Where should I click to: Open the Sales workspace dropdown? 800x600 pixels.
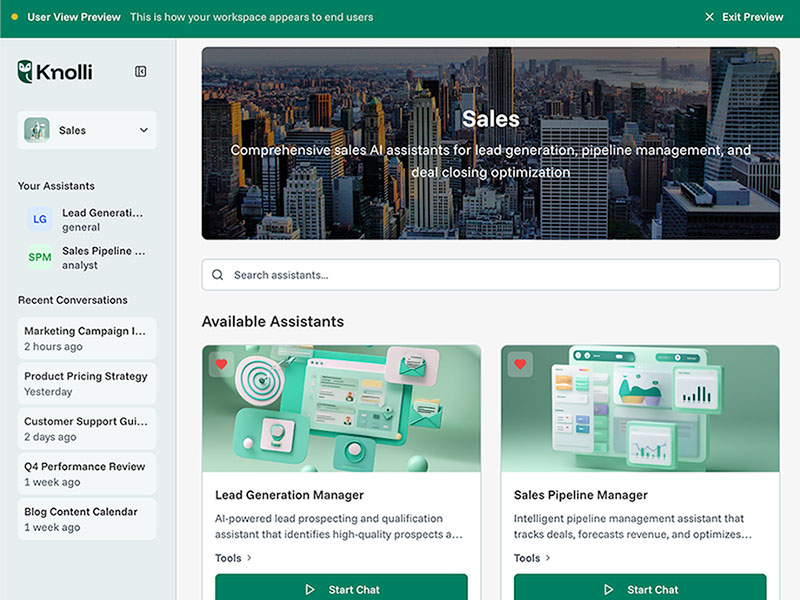click(87, 130)
